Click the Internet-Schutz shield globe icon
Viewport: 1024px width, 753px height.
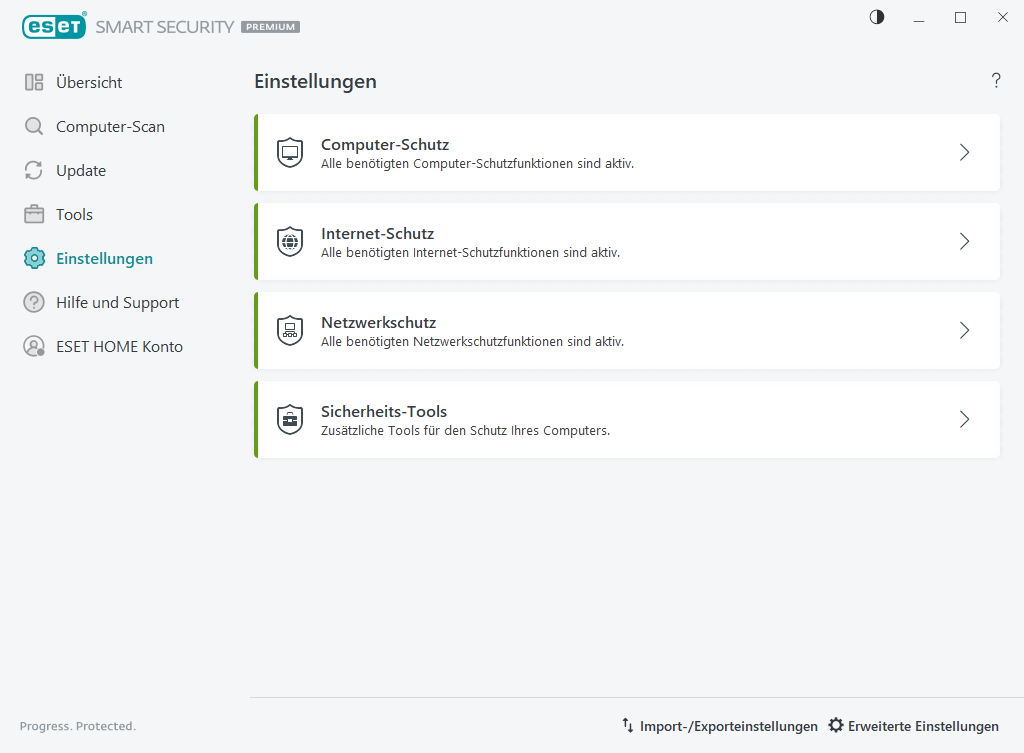(x=290, y=242)
